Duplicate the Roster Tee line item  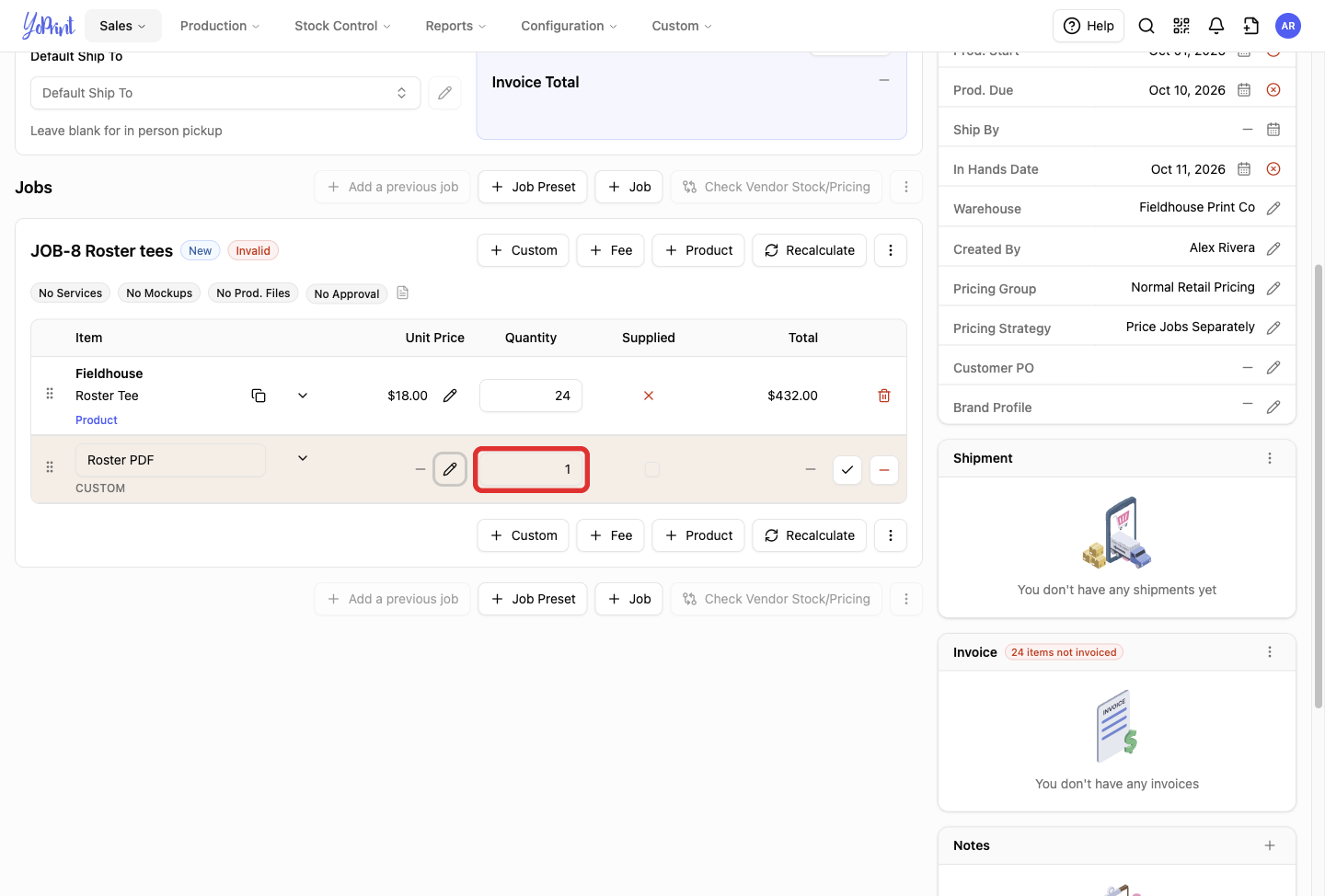tap(259, 396)
